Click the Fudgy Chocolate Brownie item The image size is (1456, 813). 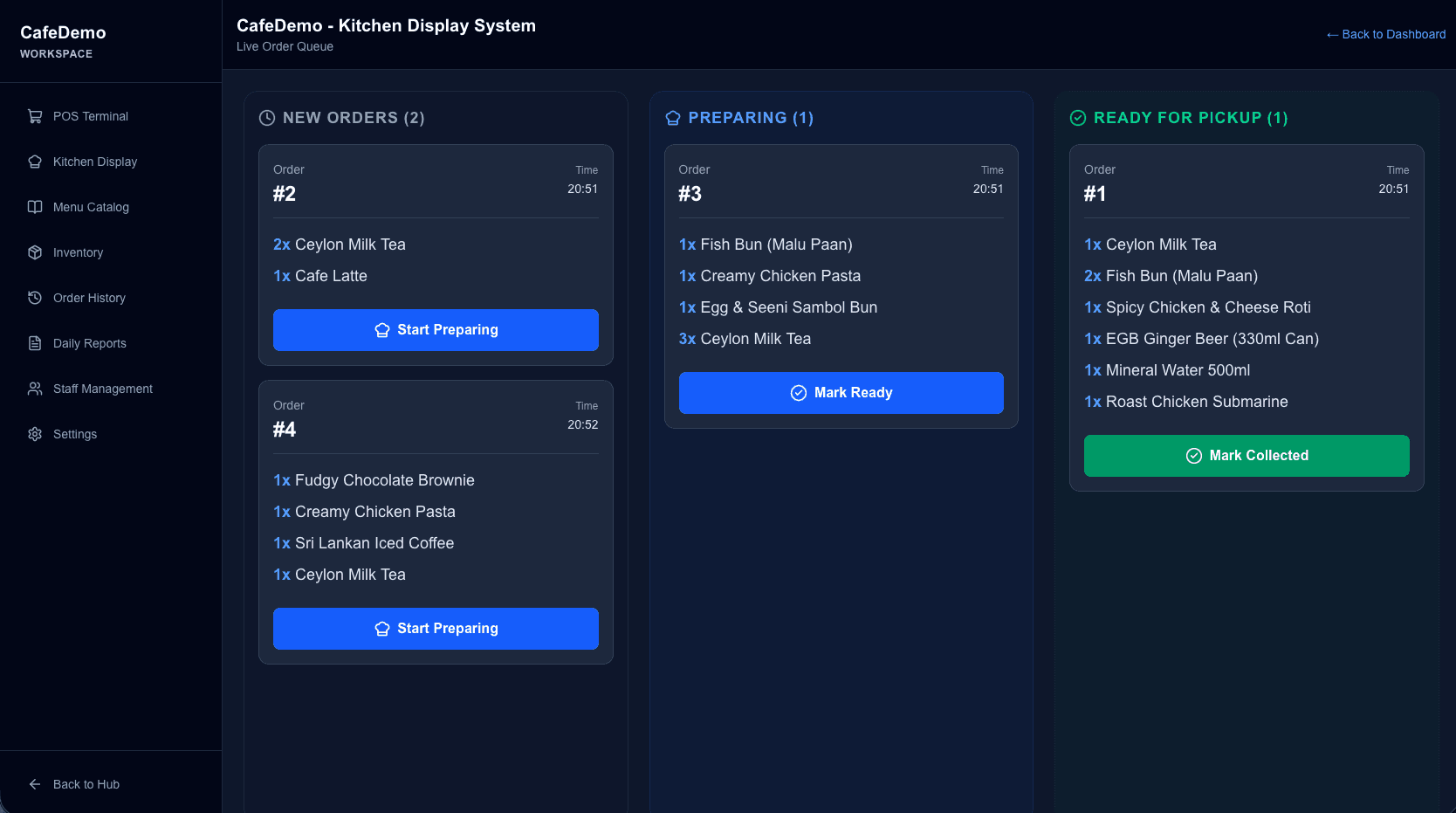[374, 480]
